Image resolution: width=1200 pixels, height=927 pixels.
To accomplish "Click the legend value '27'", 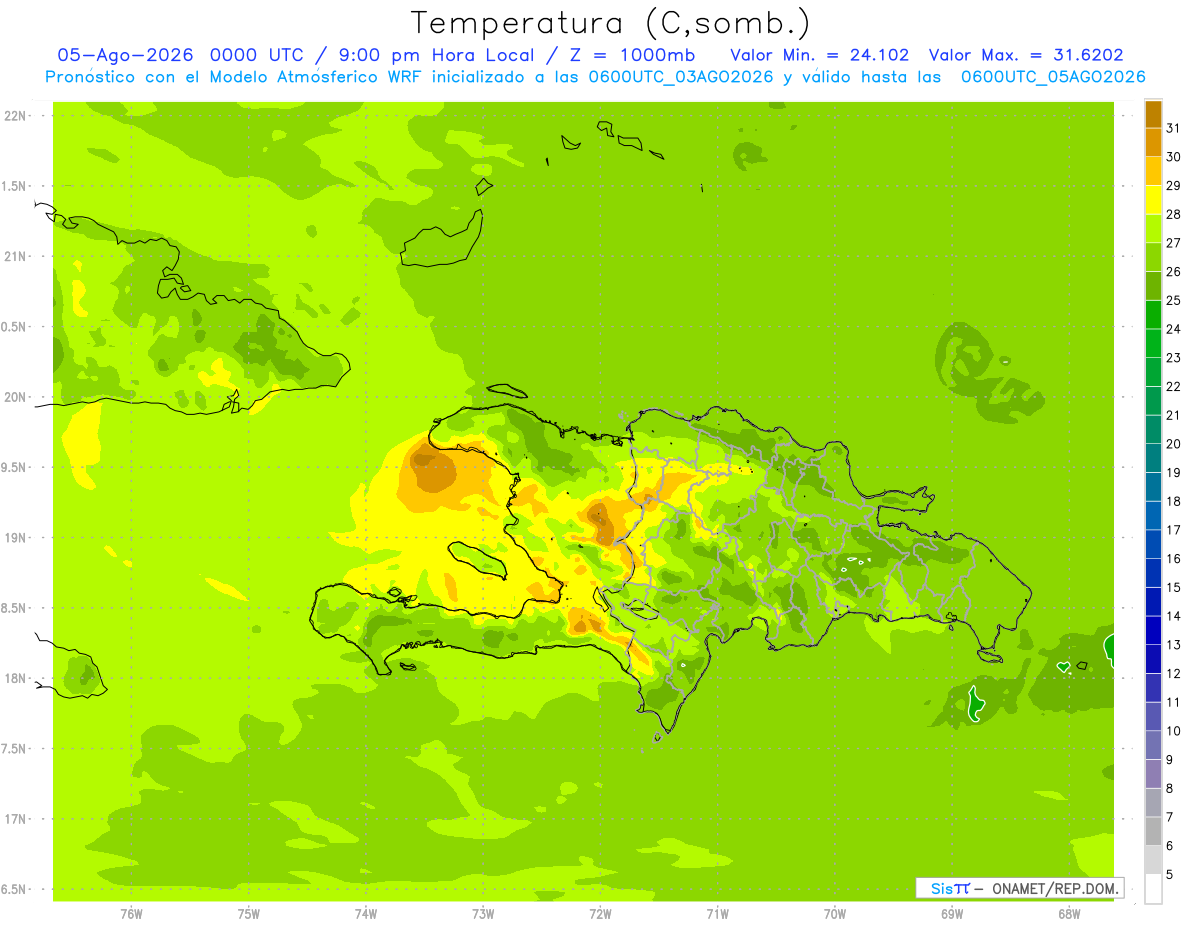I will tap(1173, 243).
